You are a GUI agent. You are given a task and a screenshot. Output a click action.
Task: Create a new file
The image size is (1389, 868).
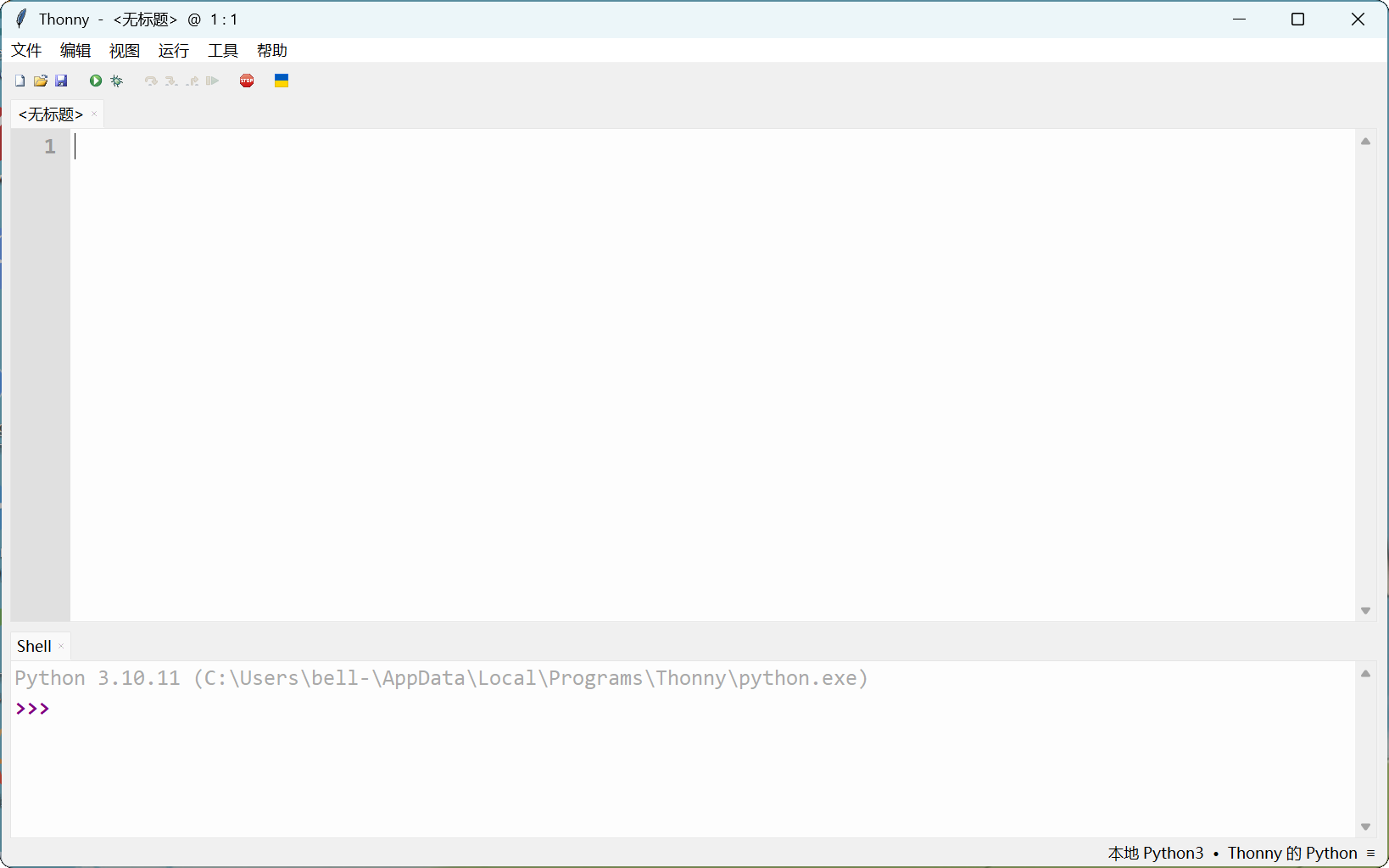click(x=19, y=81)
